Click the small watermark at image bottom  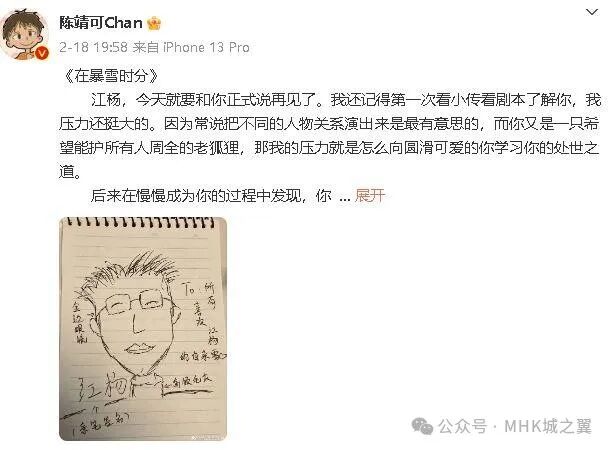tap(207, 438)
